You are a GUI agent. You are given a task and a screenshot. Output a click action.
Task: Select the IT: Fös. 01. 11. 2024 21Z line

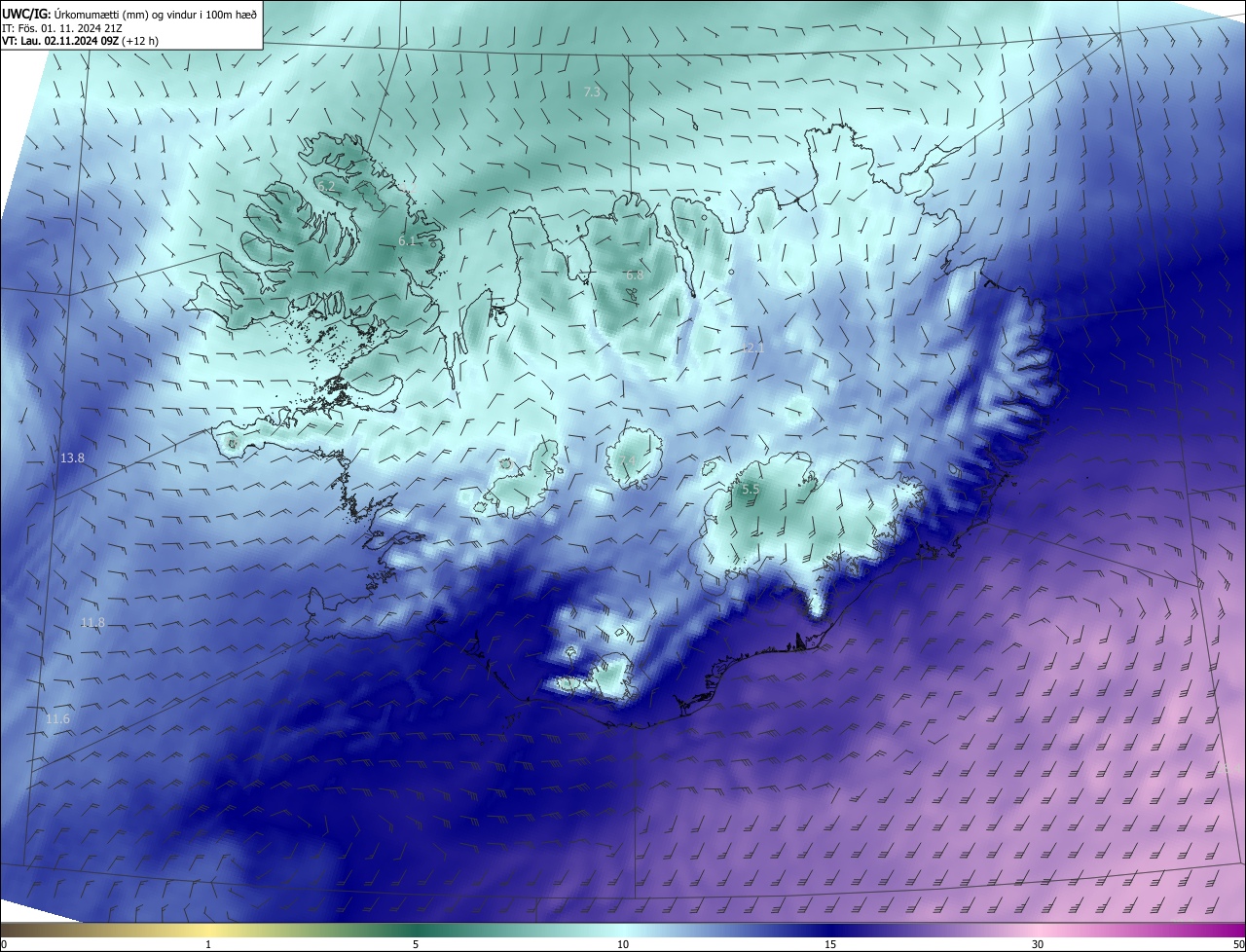pos(62,28)
